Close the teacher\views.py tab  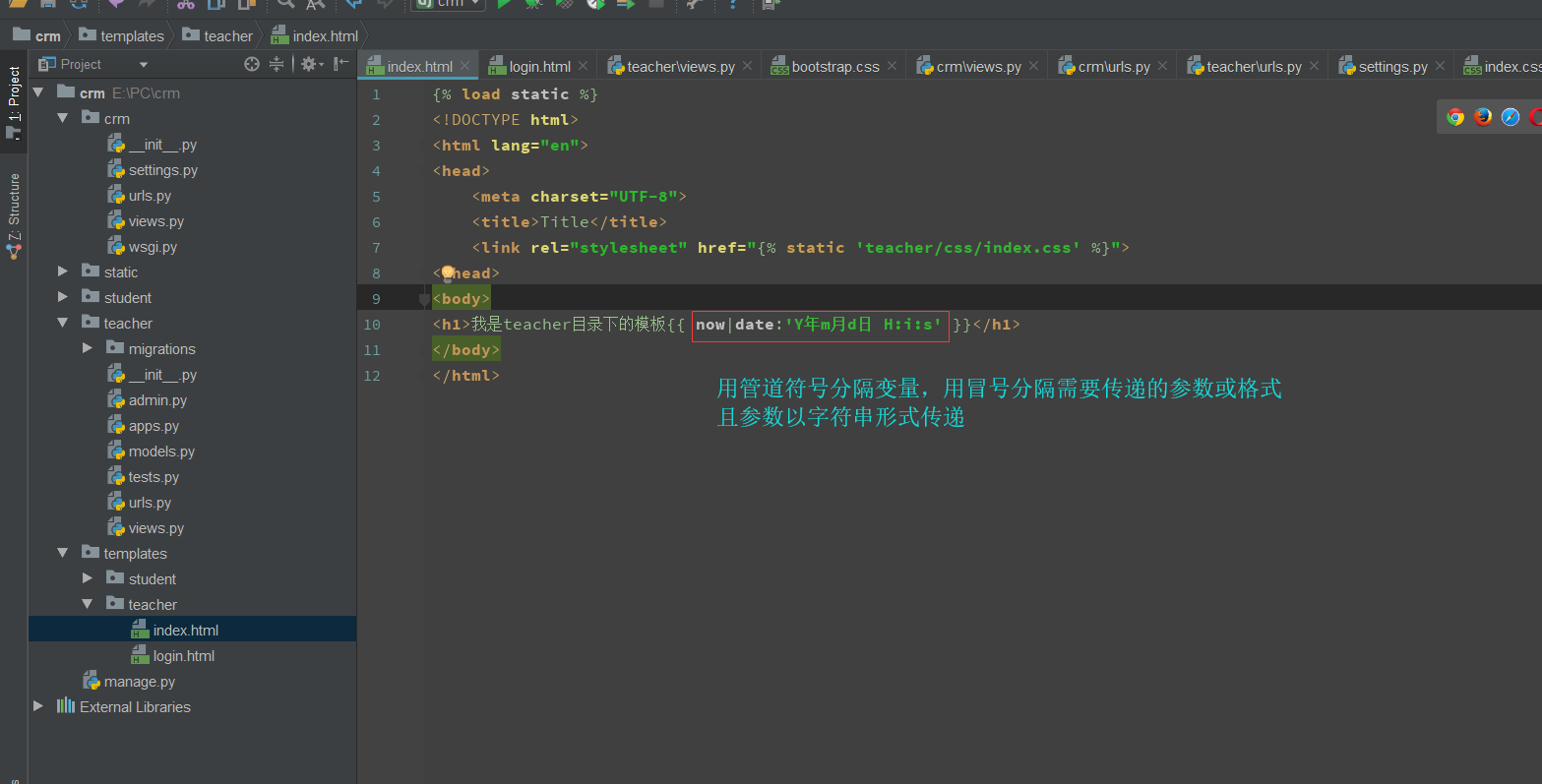tap(747, 66)
